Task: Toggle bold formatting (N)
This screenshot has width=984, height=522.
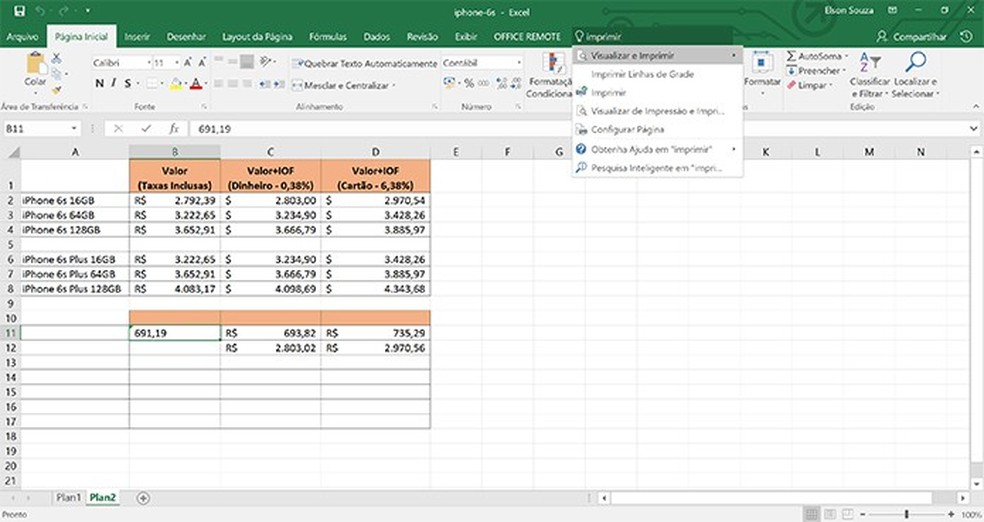Action: click(100, 84)
